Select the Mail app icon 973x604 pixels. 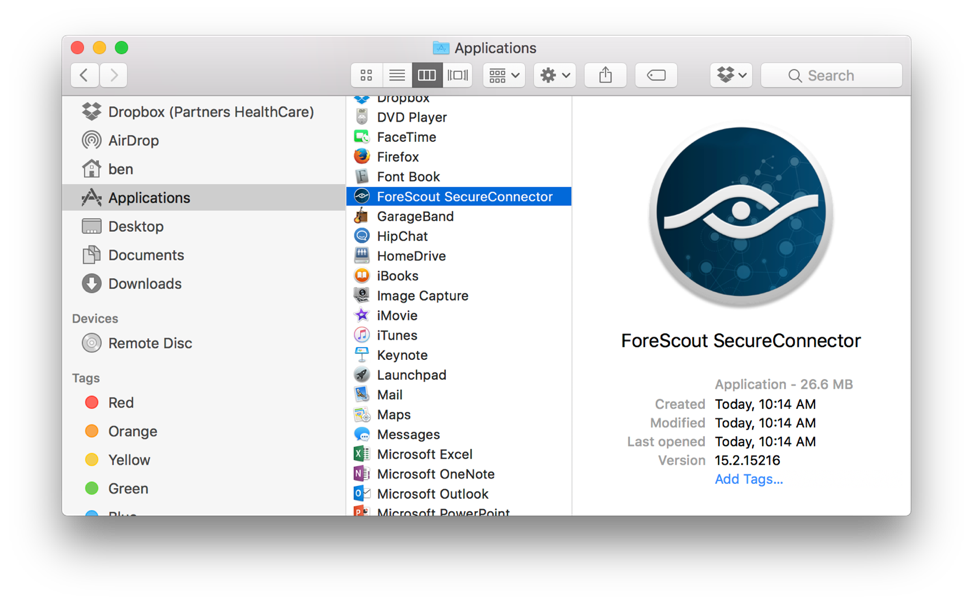coord(362,395)
